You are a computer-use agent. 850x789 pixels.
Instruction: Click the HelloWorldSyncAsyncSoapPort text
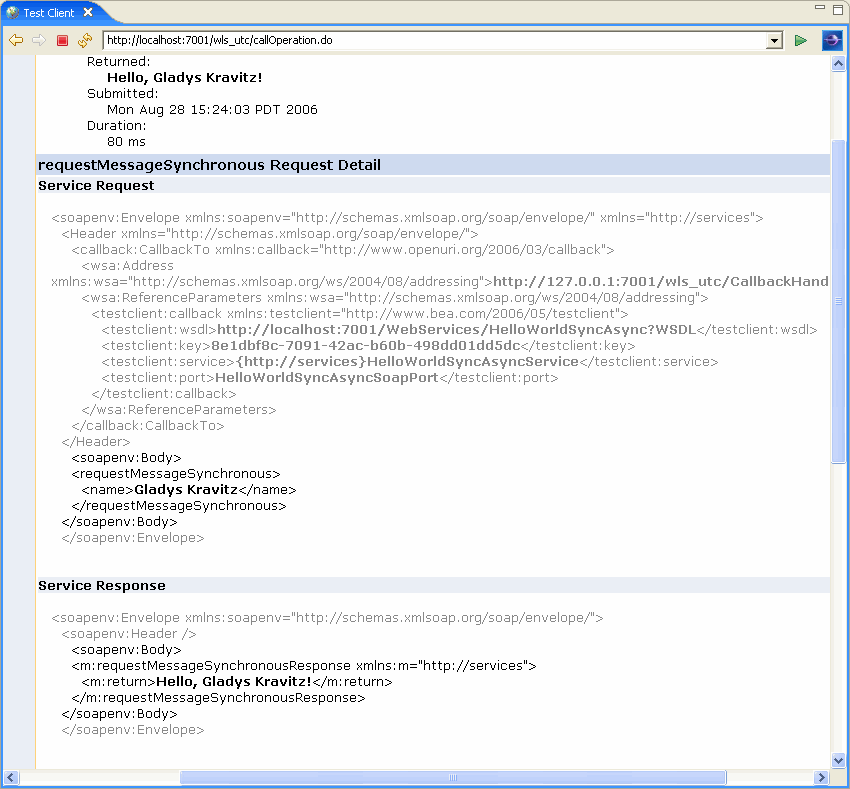coord(326,377)
